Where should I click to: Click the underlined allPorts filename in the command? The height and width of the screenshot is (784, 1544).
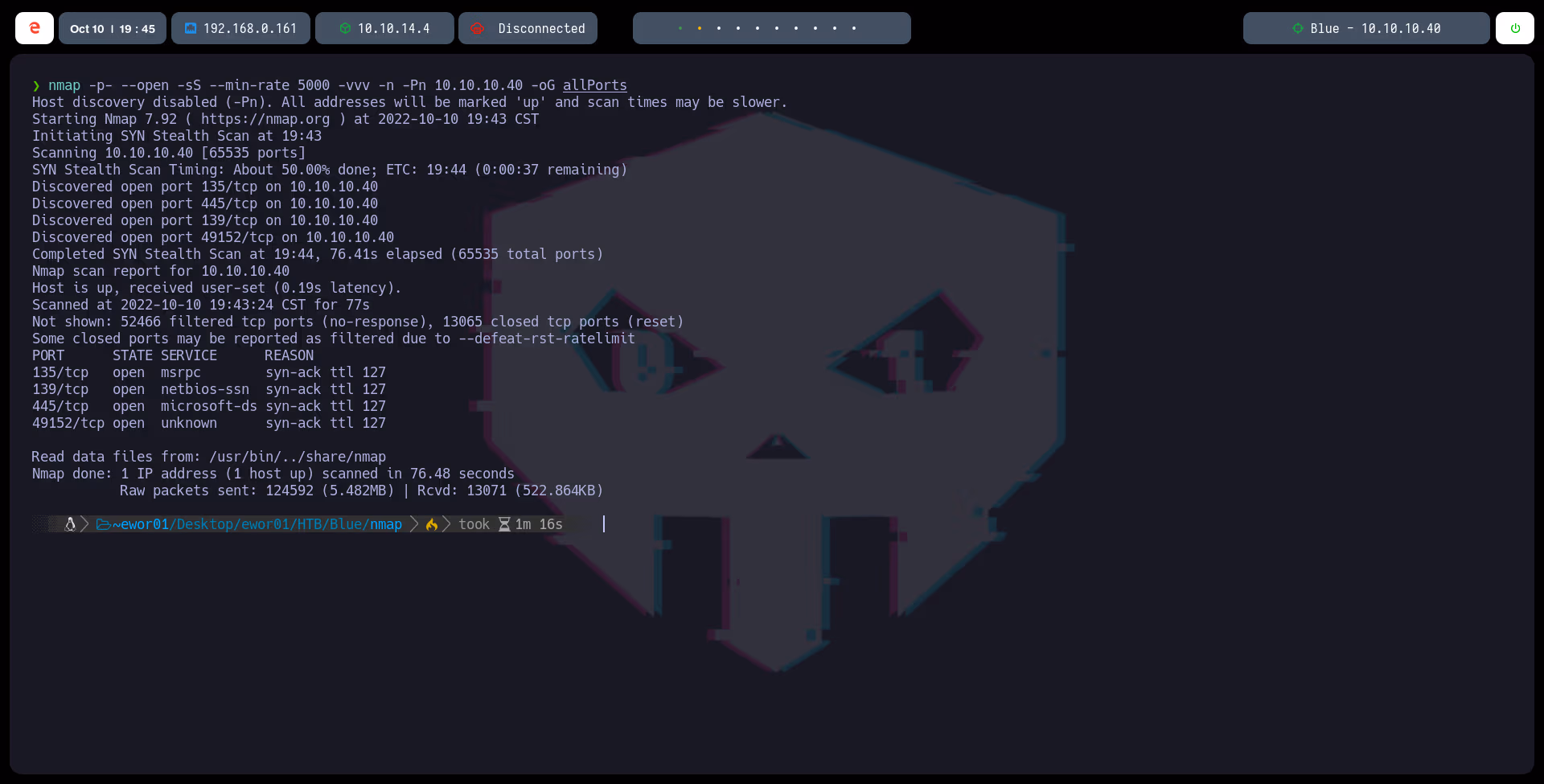click(x=594, y=85)
